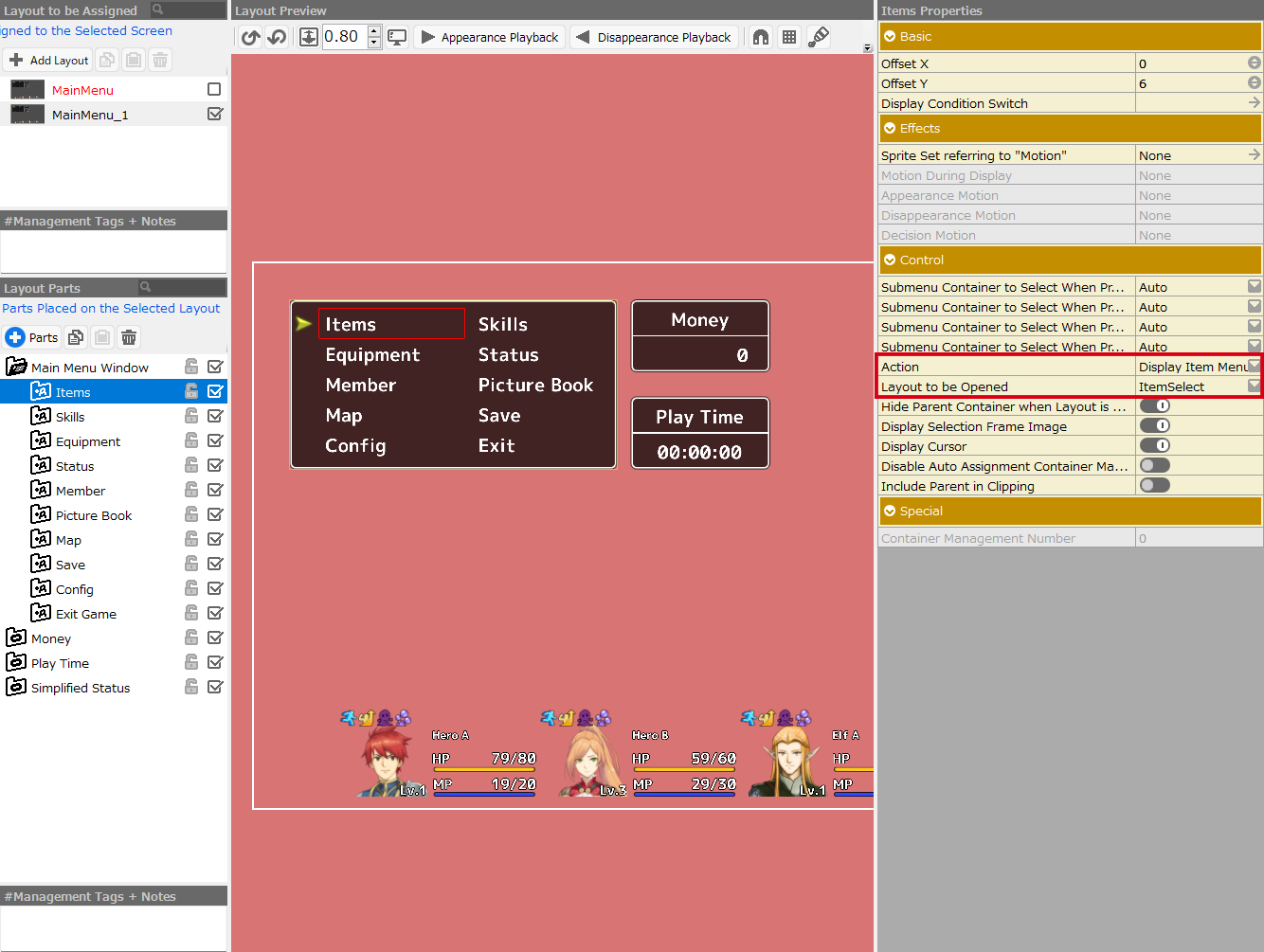Click the Add Layout button
This screenshot has width=1264, height=952.
tap(48, 60)
